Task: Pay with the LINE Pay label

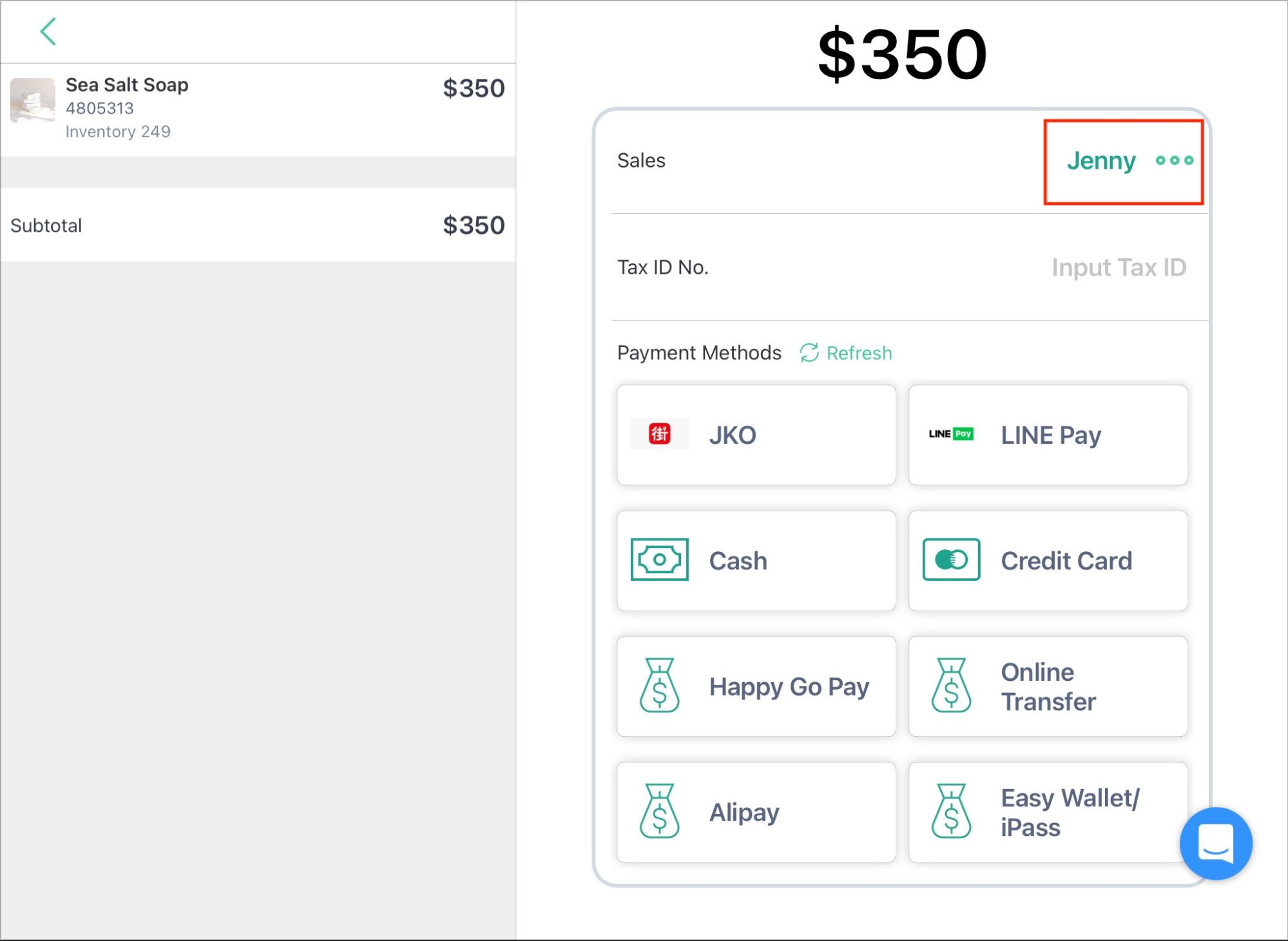Action: [1051, 435]
